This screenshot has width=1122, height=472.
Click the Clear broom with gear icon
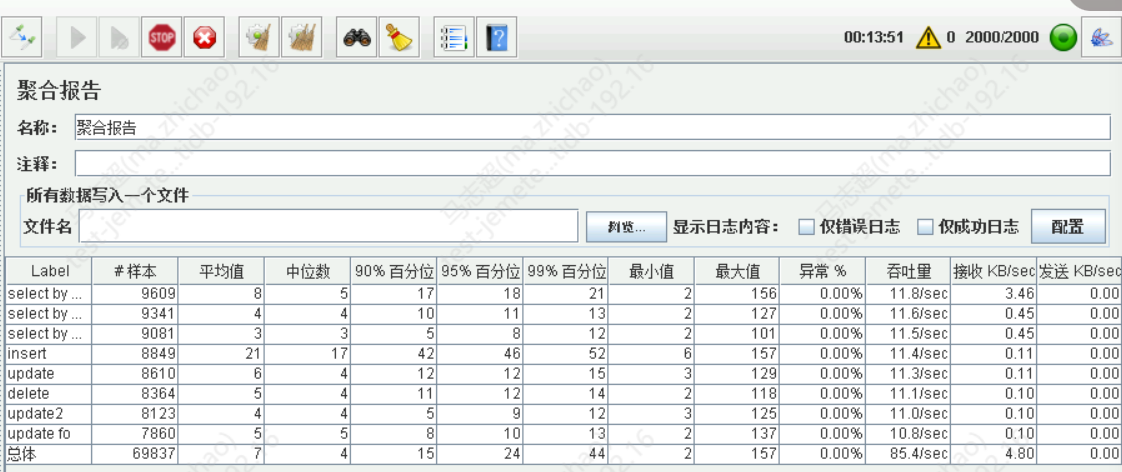coord(258,37)
